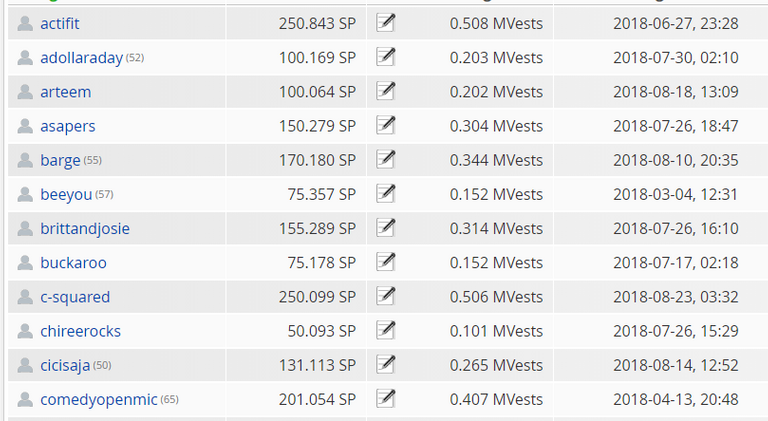Click user avatar icon beside chireerocks
768x421 pixels.
click(x=25, y=331)
